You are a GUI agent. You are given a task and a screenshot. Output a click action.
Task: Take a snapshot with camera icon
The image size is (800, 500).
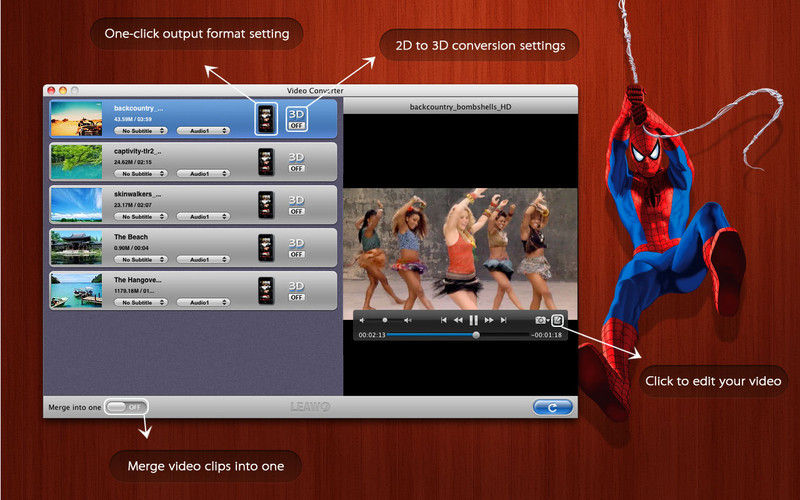(540, 320)
